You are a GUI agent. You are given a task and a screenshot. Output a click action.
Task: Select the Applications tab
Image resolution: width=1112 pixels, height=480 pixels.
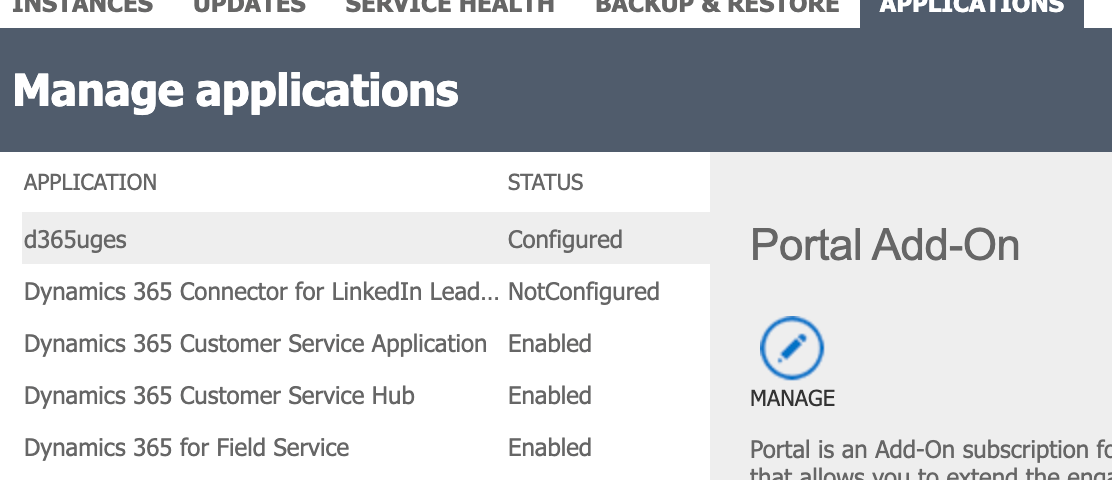(x=971, y=8)
